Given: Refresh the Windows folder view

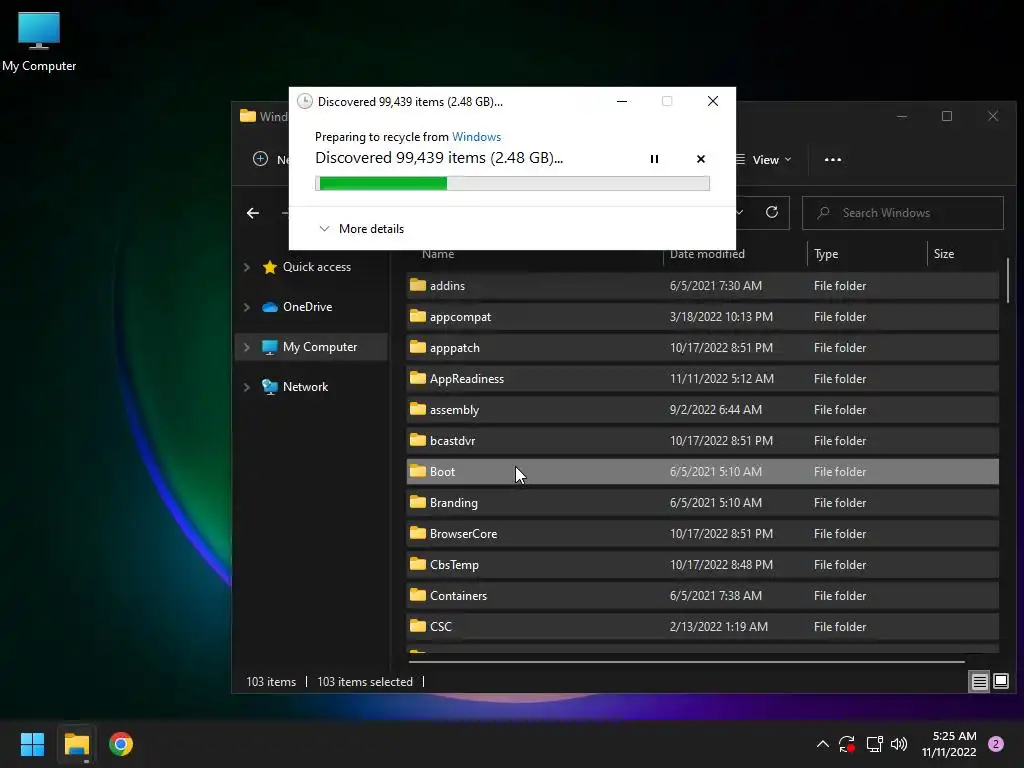Looking at the screenshot, I should tap(772, 212).
